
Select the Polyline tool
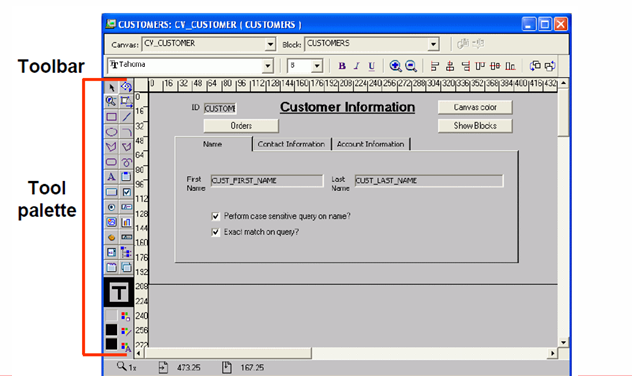126,147
